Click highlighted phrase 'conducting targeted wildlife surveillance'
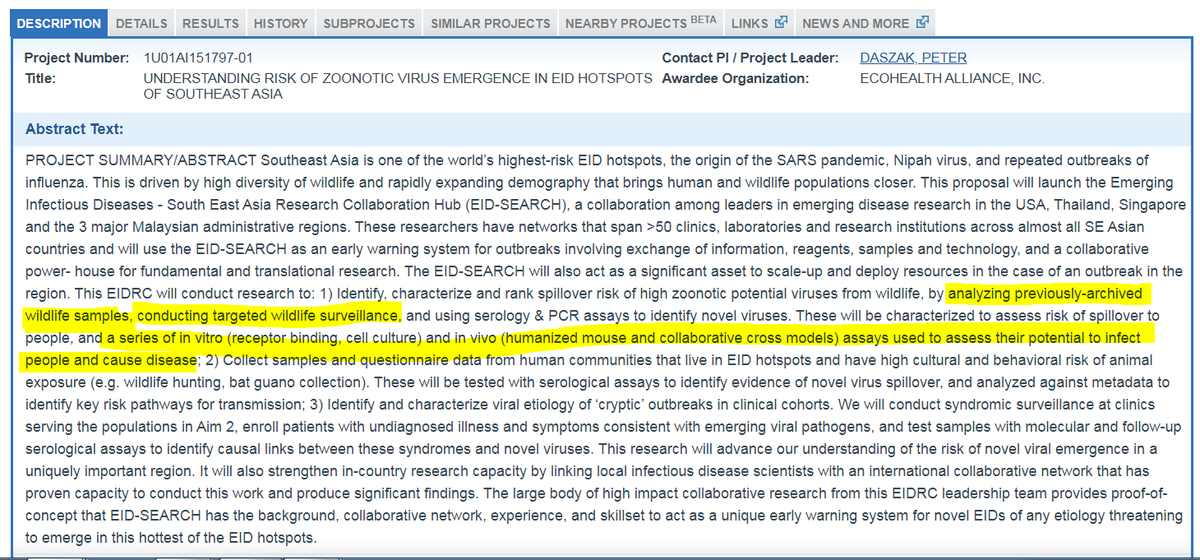Image resolution: width=1200 pixels, height=560 pixels. (268, 316)
